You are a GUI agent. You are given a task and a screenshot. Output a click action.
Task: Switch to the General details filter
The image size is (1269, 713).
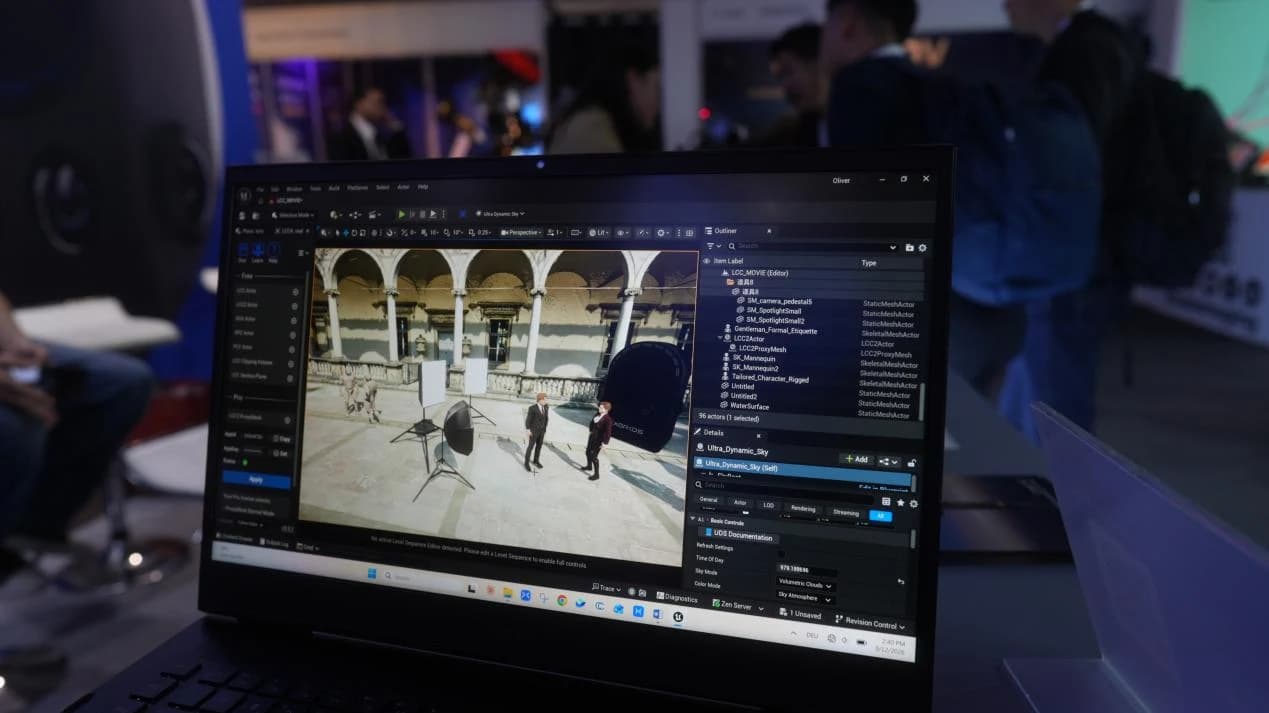pos(708,499)
